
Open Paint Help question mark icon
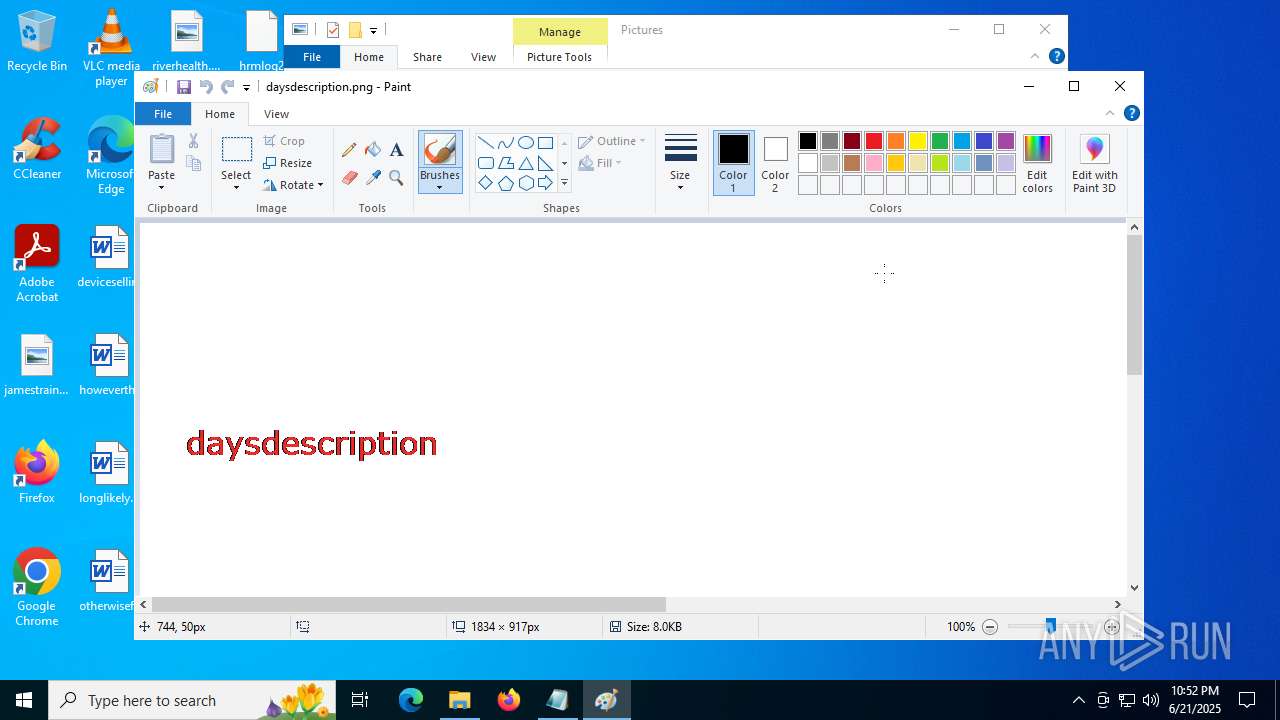tap(1132, 113)
